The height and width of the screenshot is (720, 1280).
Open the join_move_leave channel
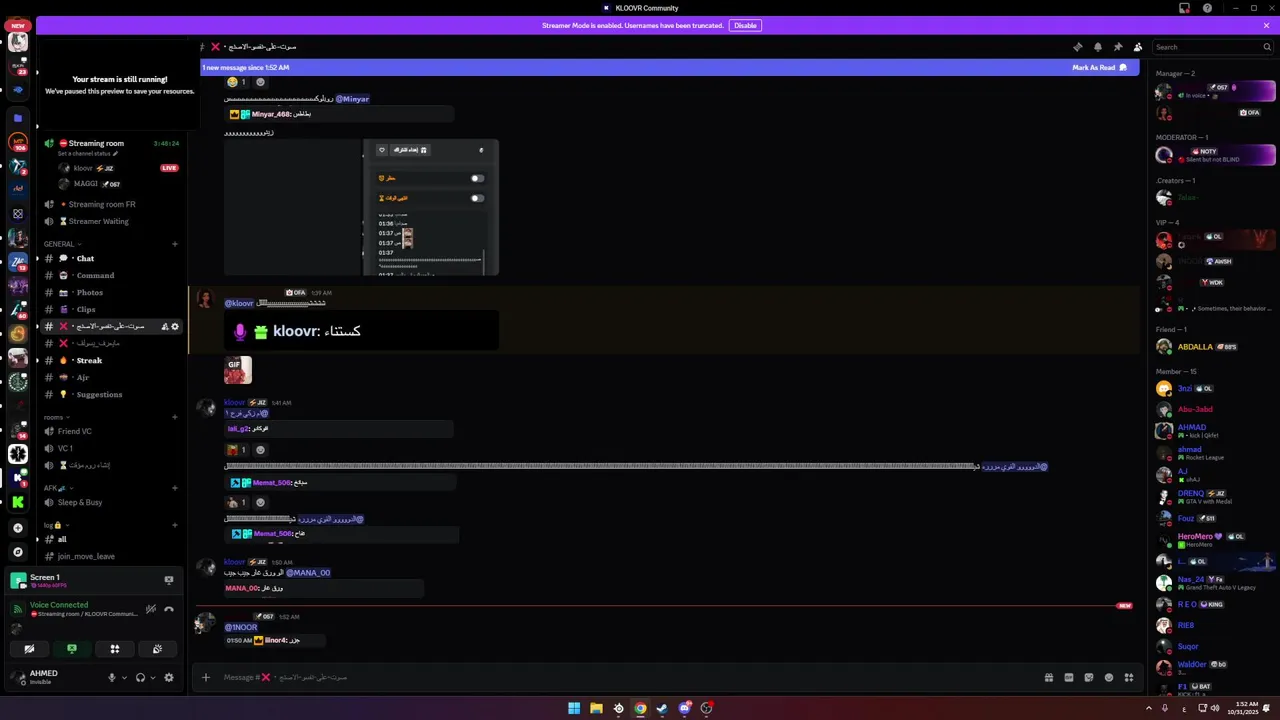(111, 556)
